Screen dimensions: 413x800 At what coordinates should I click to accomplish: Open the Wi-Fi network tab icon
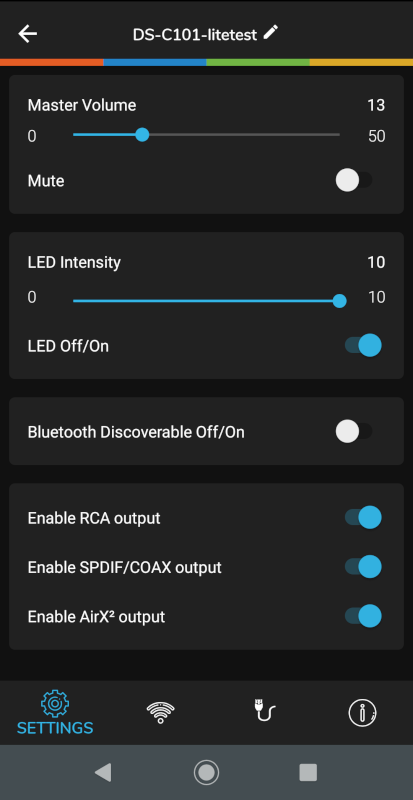[160, 712]
